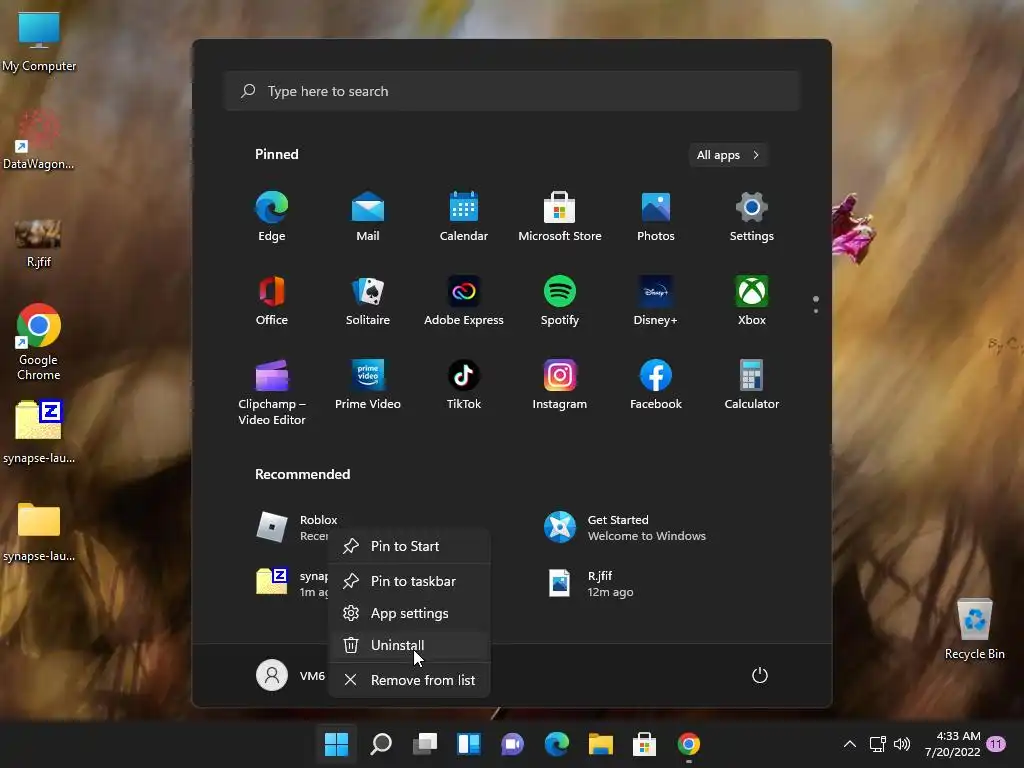Open Solitaire game
This screenshot has width=1024, height=768.
368,301
